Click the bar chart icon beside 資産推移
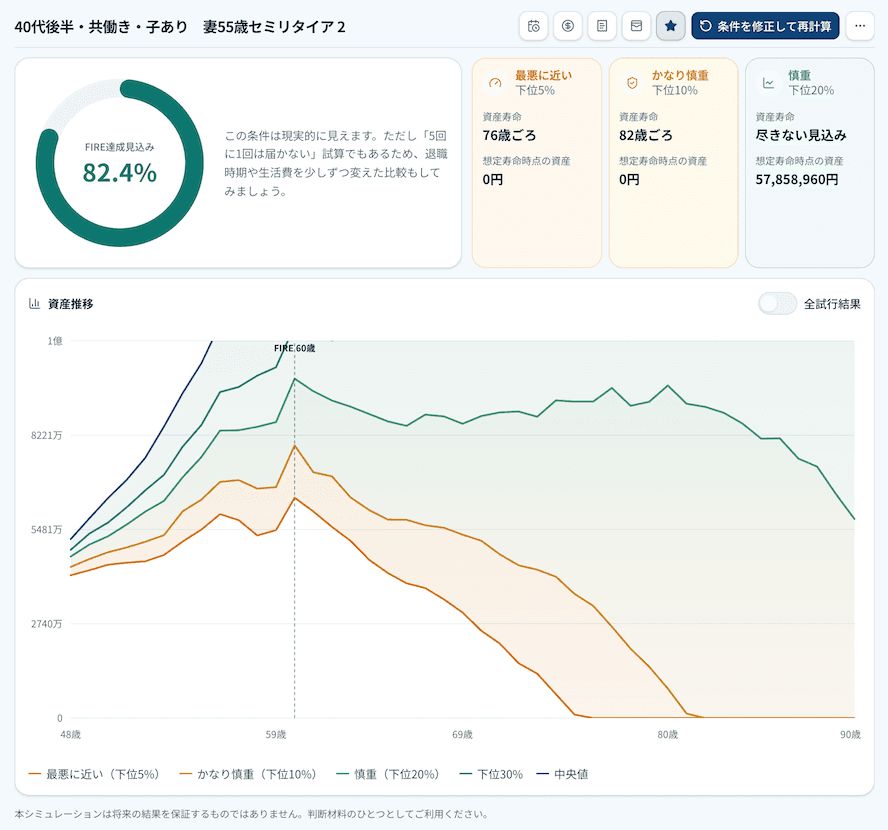 (35, 304)
